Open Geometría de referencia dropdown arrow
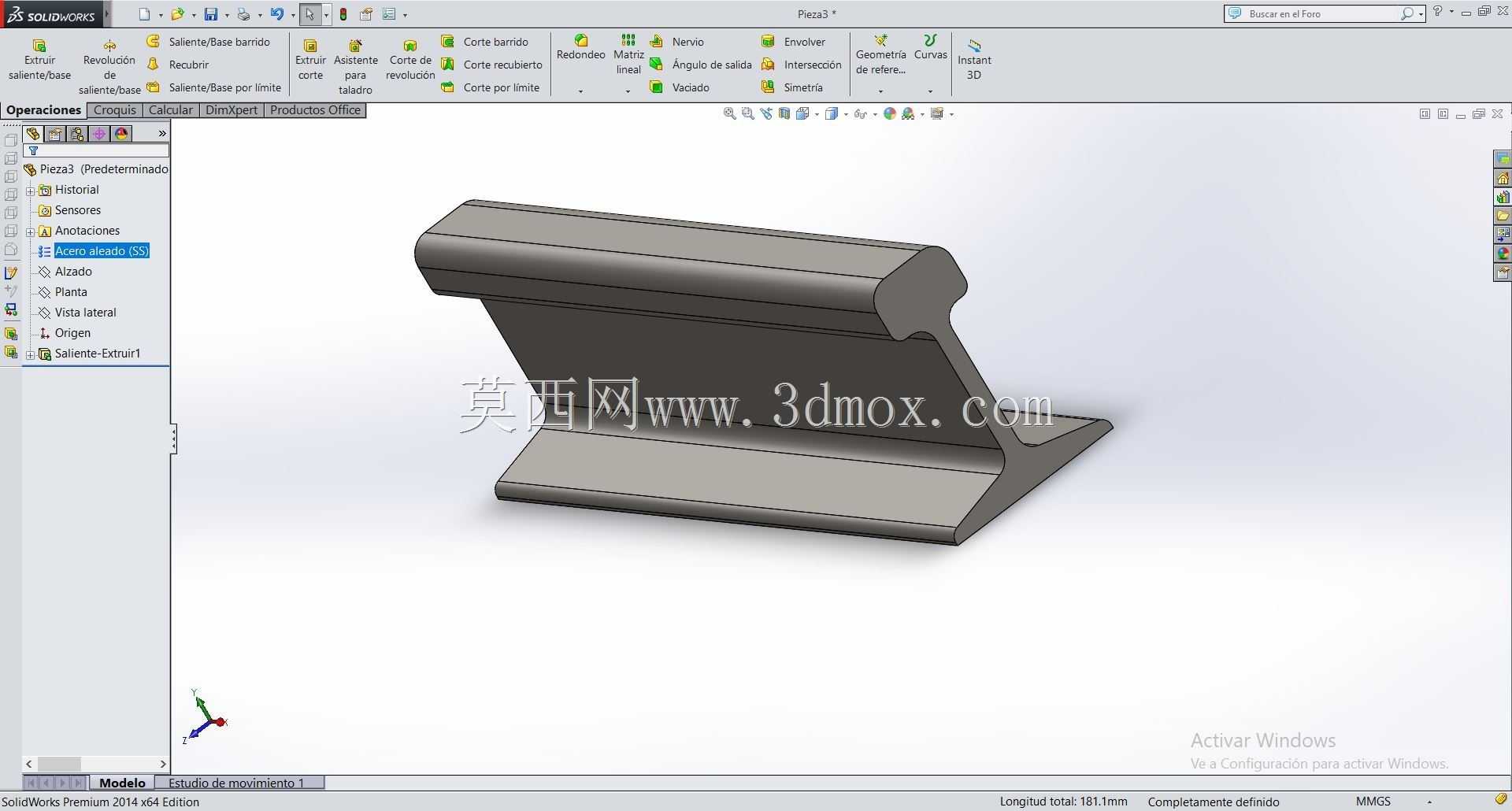The width and height of the screenshot is (1512, 811). point(880,91)
